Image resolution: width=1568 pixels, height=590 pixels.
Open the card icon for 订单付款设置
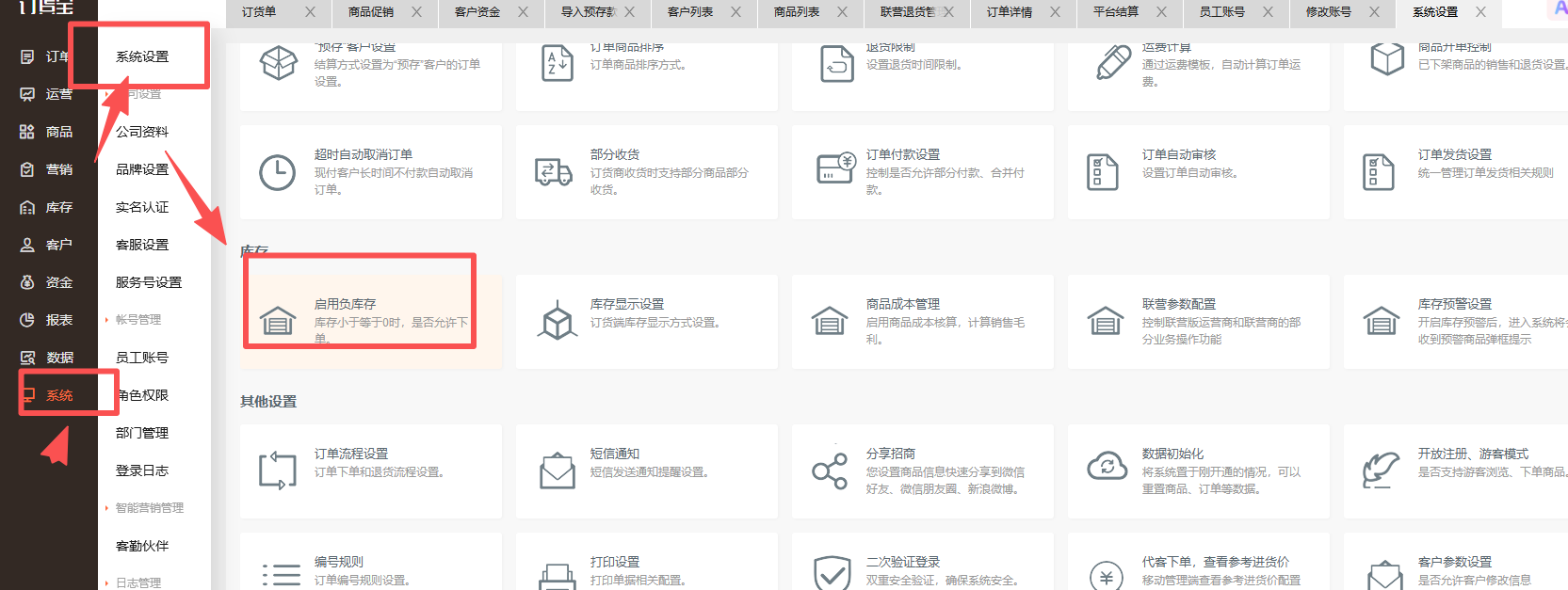point(836,168)
